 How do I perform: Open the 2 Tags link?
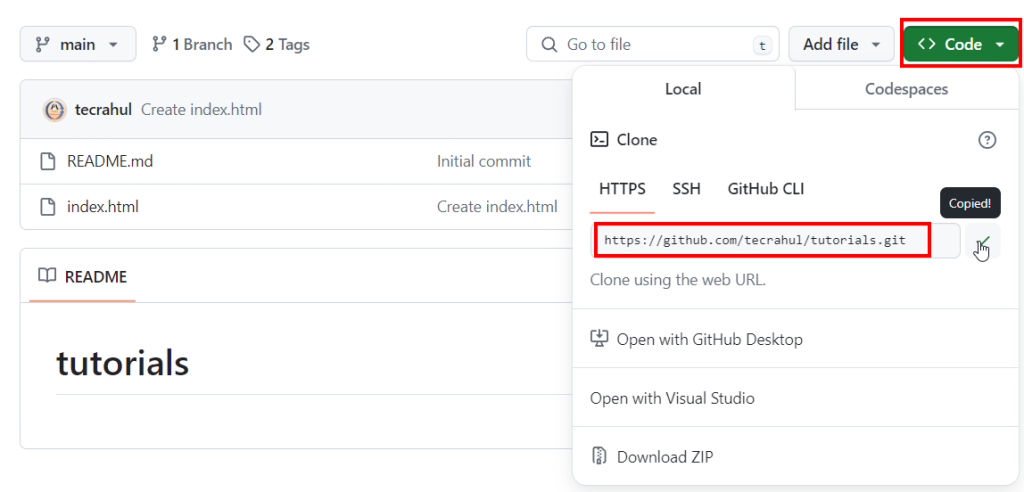(x=278, y=44)
